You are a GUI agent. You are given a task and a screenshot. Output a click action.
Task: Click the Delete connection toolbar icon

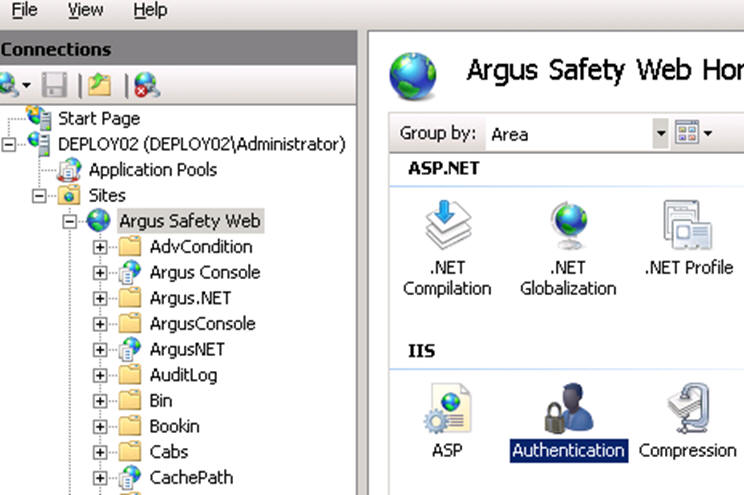click(x=147, y=85)
